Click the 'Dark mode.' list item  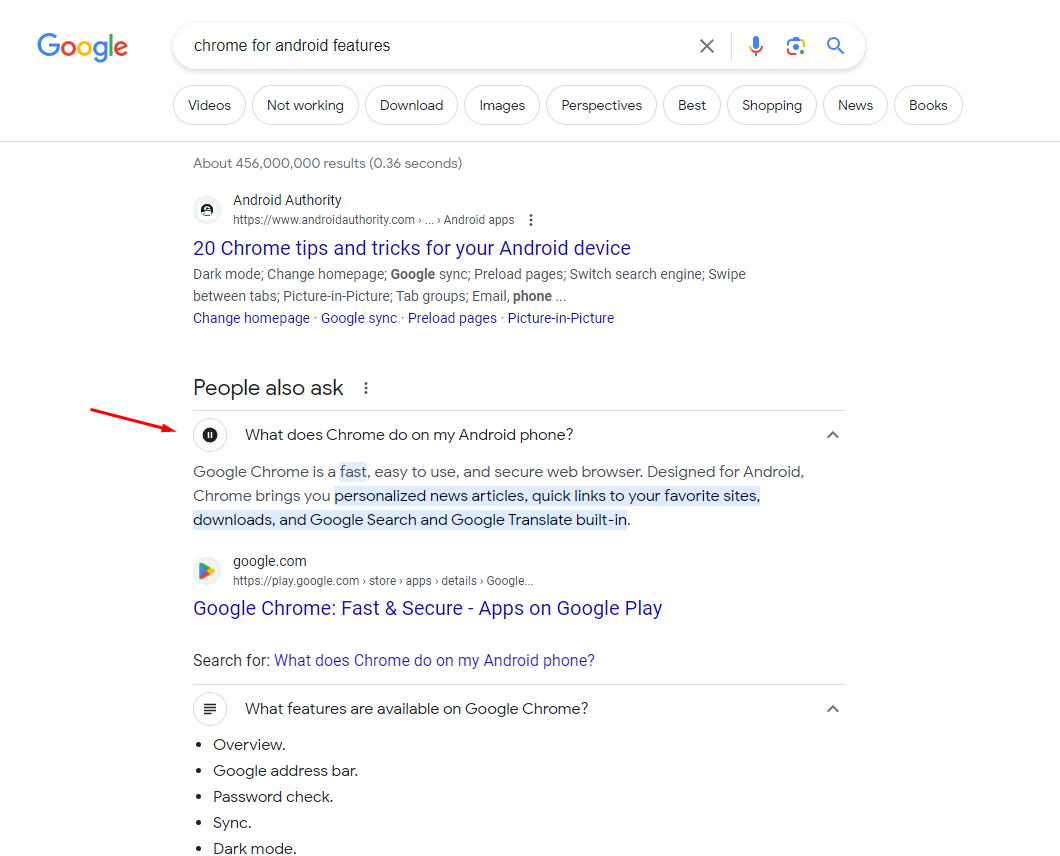[x=255, y=849]
